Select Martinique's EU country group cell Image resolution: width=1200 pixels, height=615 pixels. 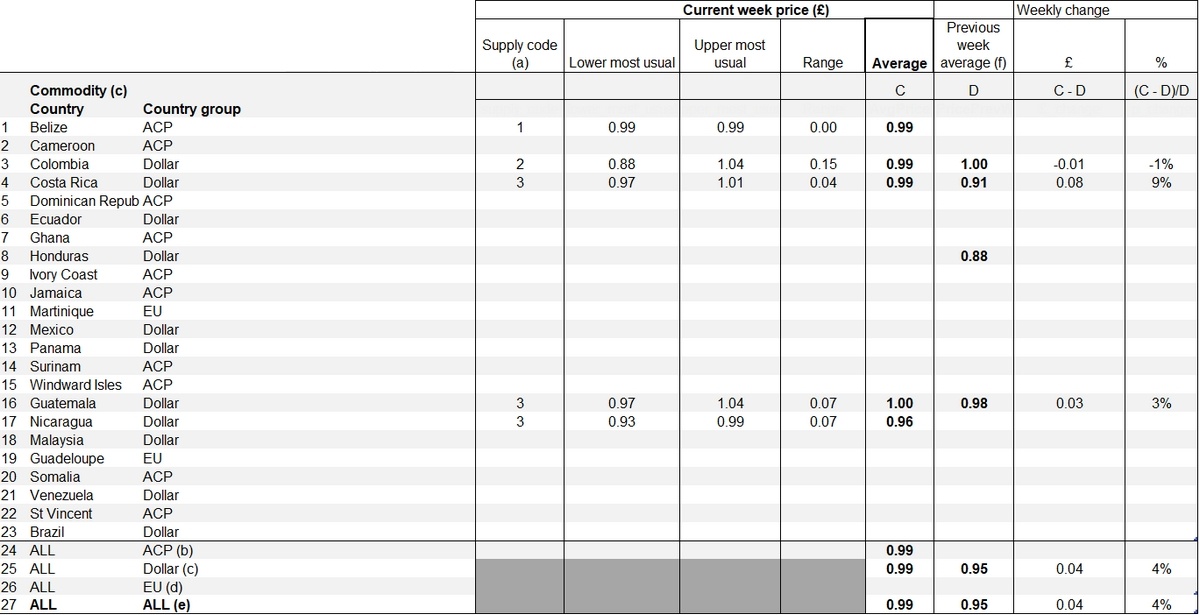pyautogui.click(x=153, y=311)
